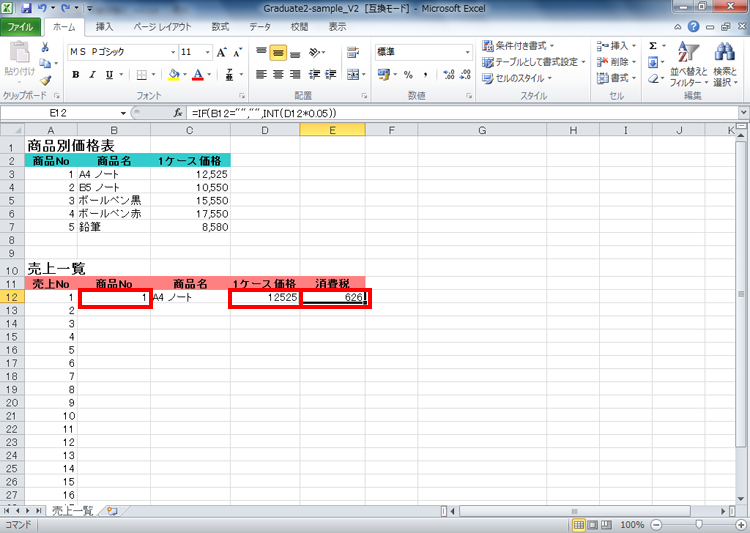
Task: Switch to ページレイアウト ribbon tab
Action: pyautogui.click(x=162, y=27)
